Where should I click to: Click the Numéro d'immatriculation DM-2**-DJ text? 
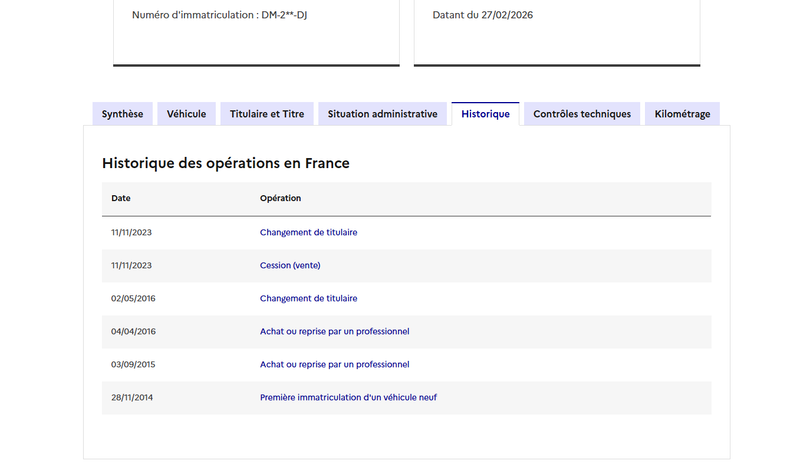pyautogui.click(x=219, y=15)
